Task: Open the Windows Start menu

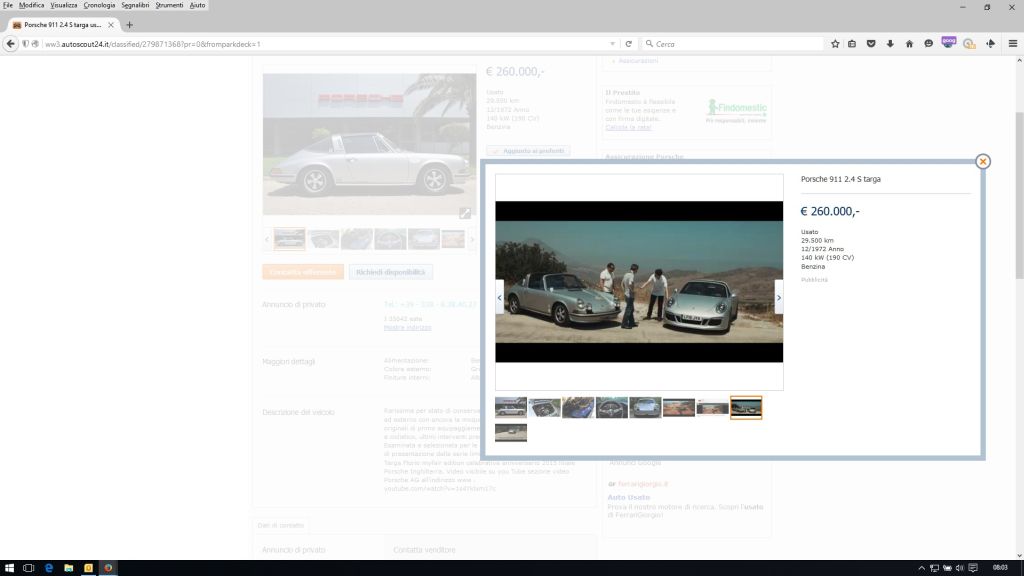Action: [x=9, y=568]
